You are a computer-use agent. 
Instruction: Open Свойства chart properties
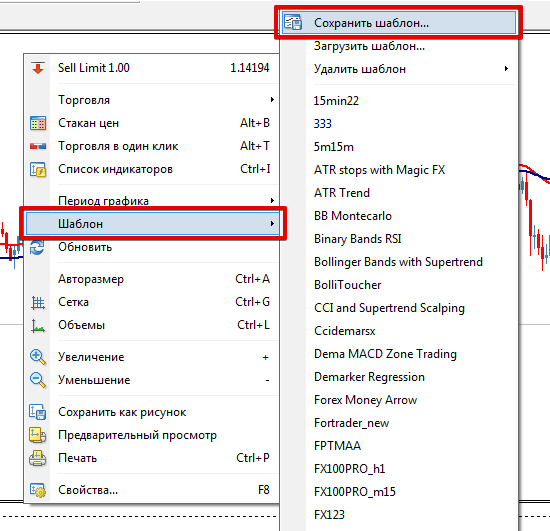pos(151,490)
